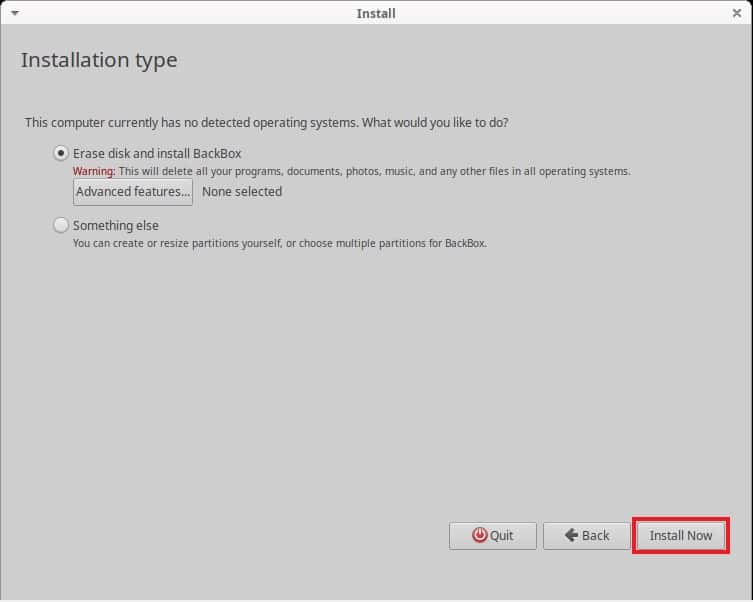753x602 pixels.
Task: Click 'You can create or resize partitions' description
Action: click(x=280, y=243)
